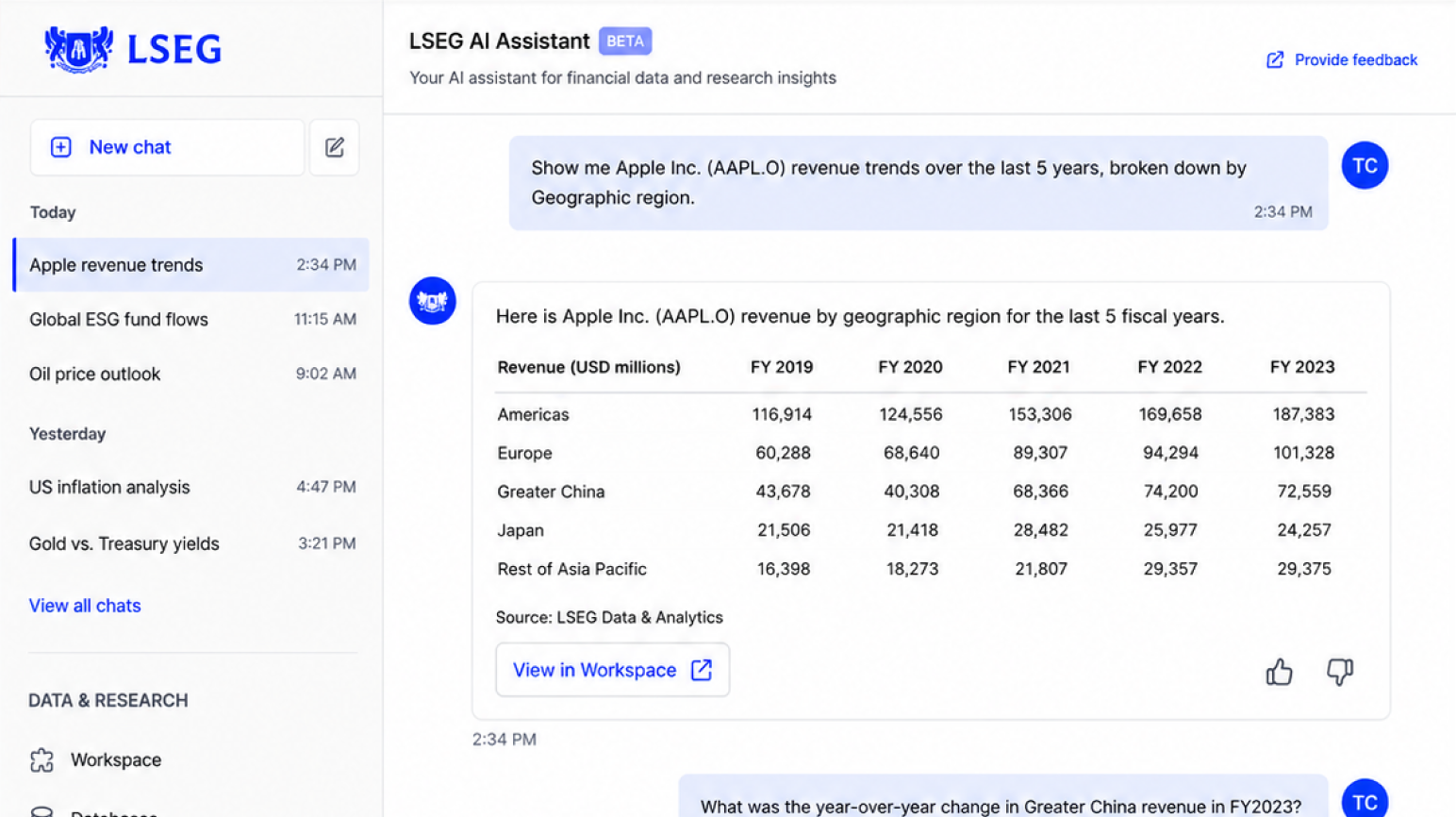Click the FY 2022 column header
The image size is (1456, 817).
pyautogui.click(x=1169, y=368)
